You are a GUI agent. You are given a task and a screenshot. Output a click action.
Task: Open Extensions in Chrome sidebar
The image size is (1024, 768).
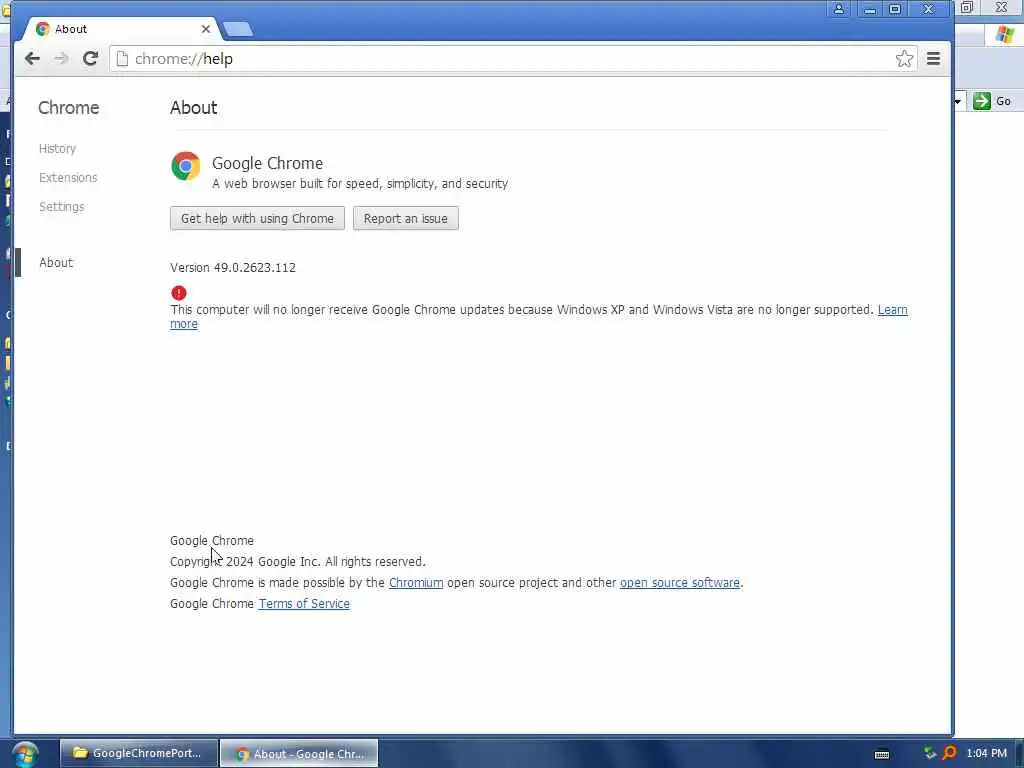[68, 178]
